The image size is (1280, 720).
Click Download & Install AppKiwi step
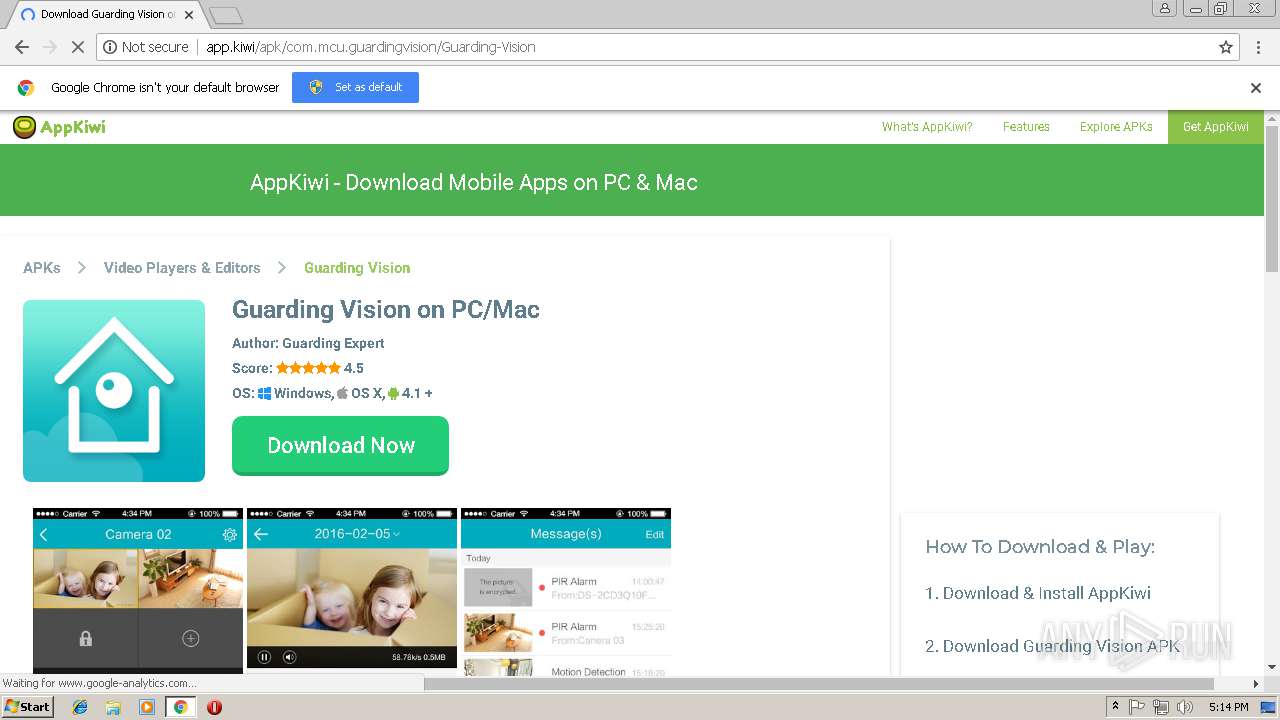(1038, 593)
